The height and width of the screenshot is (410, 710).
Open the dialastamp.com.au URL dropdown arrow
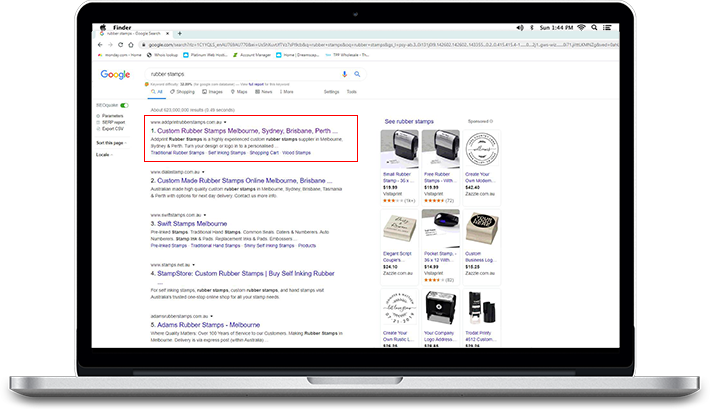coord(203,172)
